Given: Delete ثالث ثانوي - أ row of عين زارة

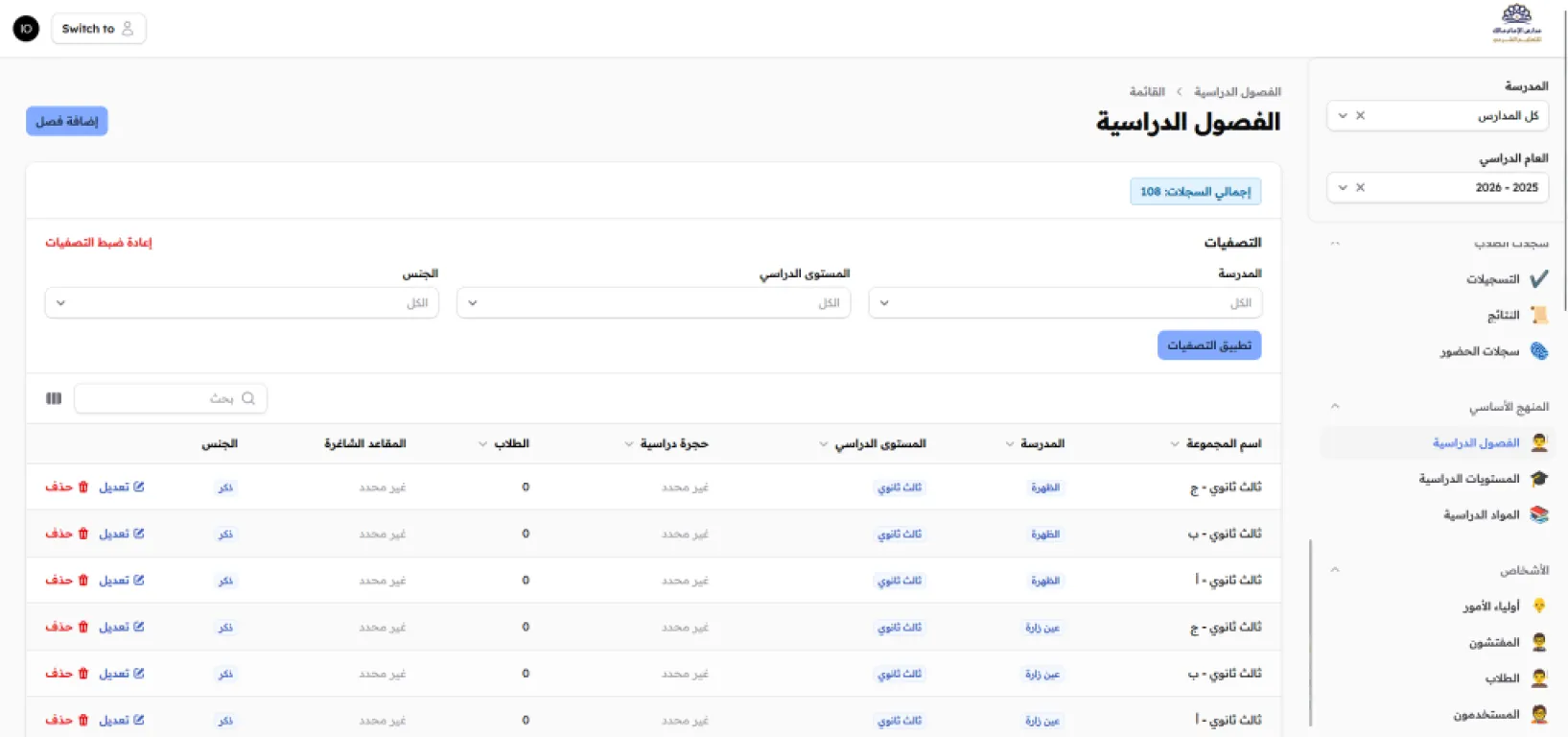Looking at the screenshot, I should 68,720.
